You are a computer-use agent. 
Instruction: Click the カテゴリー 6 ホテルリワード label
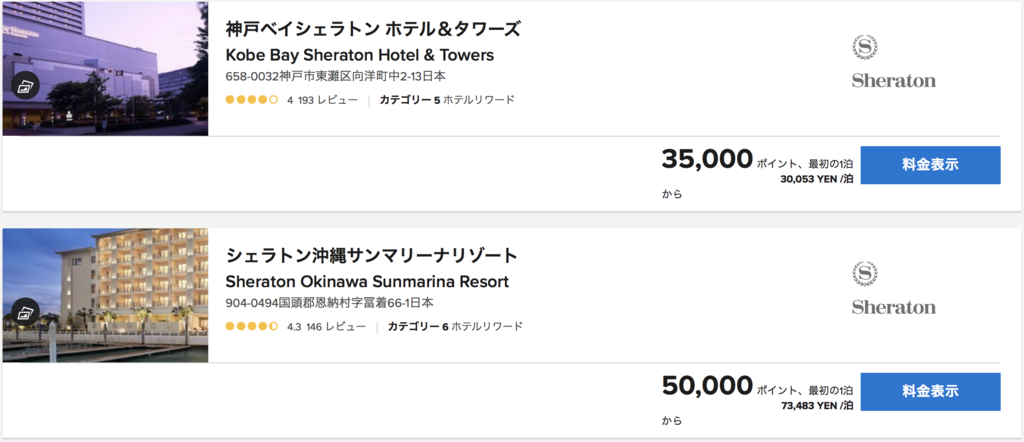point(455,326)
